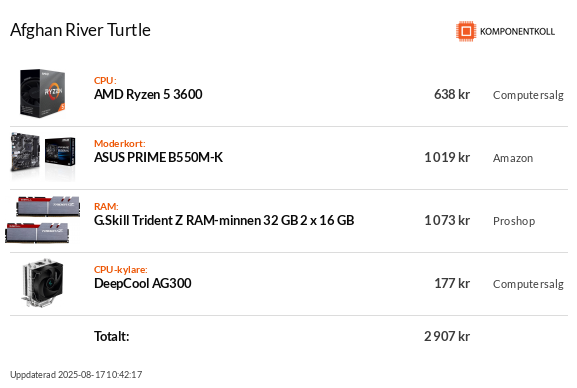Open the ASUS PRIME B550M-K motherboard image
577x388 pixels.
(x=43, y=157)
